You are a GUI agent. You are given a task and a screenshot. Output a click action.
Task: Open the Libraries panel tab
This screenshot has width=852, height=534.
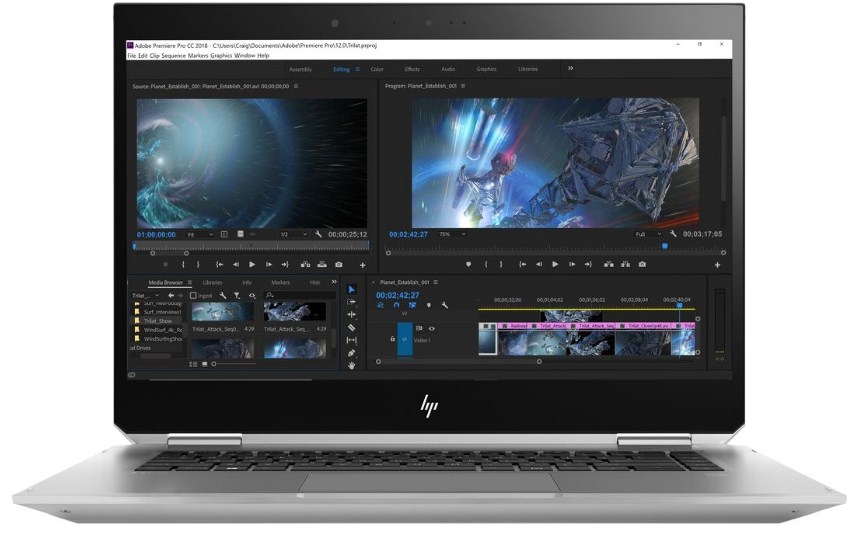click(212, 283)
